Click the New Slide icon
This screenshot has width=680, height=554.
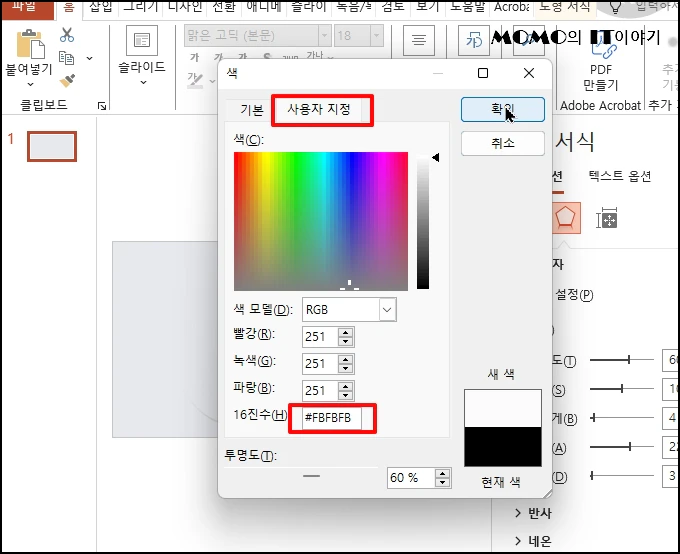click(142, 40)
